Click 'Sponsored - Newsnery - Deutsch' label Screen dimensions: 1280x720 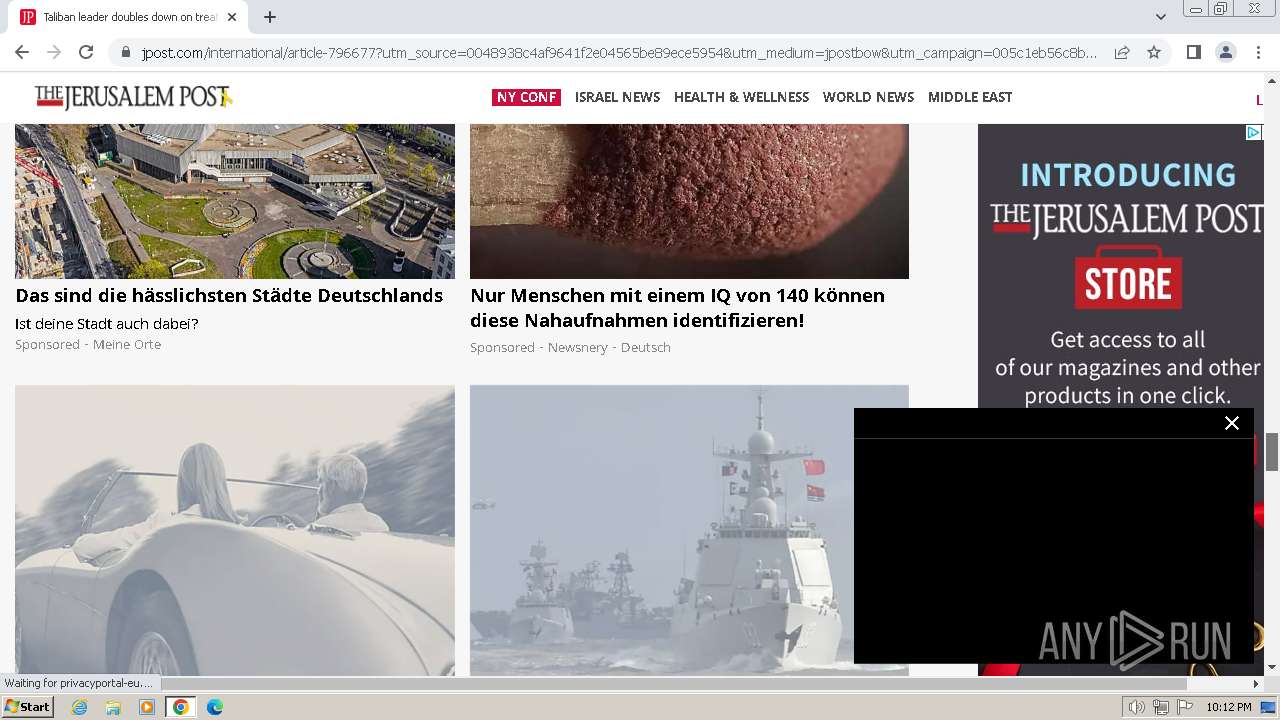click(570, 347)
